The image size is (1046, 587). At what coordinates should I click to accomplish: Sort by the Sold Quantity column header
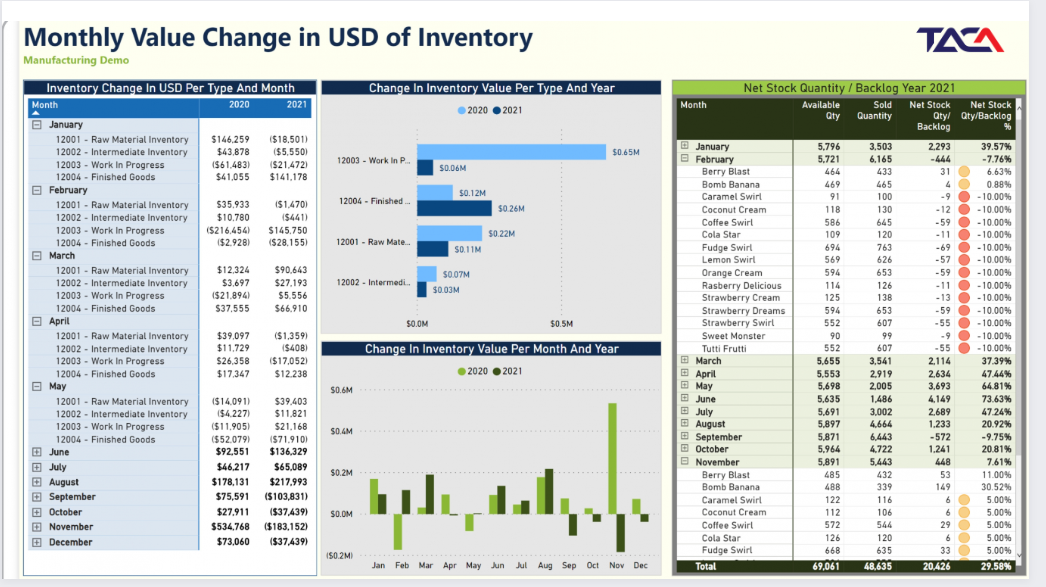pos(875,110)
